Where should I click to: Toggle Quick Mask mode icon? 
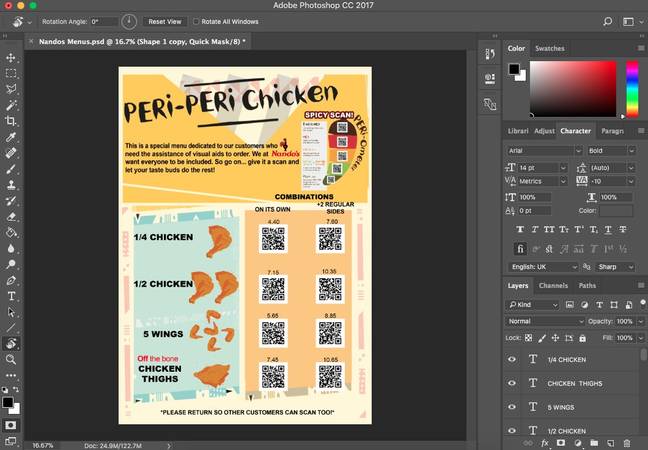click(11, 425)
